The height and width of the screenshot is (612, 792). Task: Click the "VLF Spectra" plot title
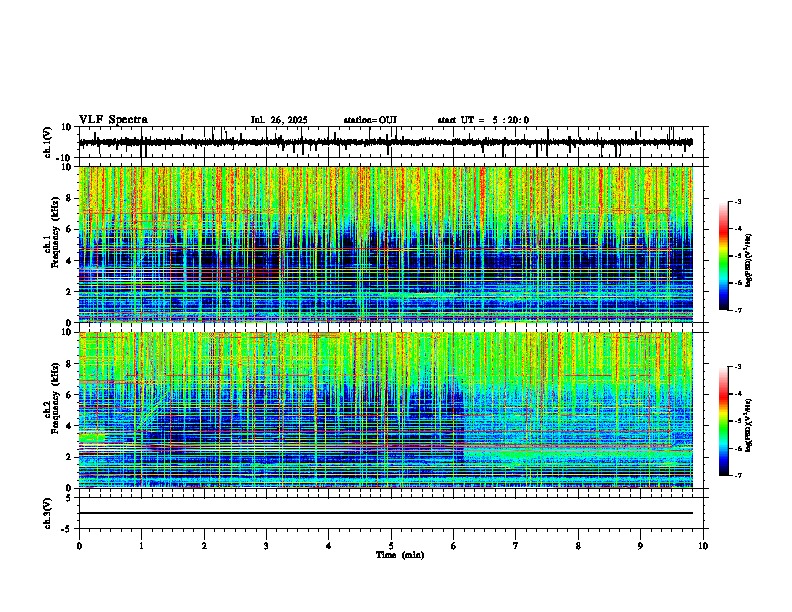click(x=113, y=120)
